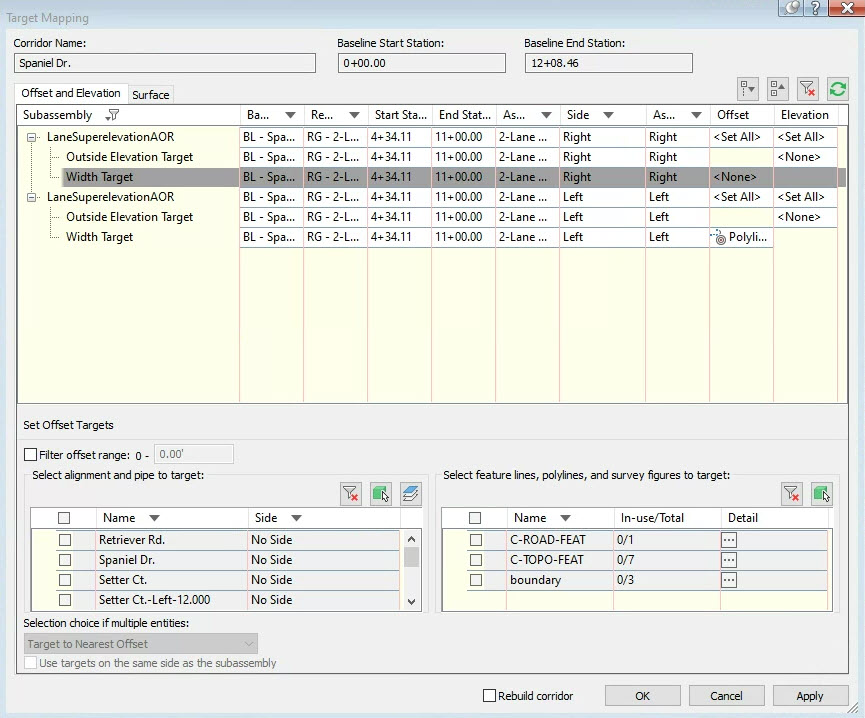
Task: Click the Cancel button
Action: pyautogui.click(x=727, y=695)
